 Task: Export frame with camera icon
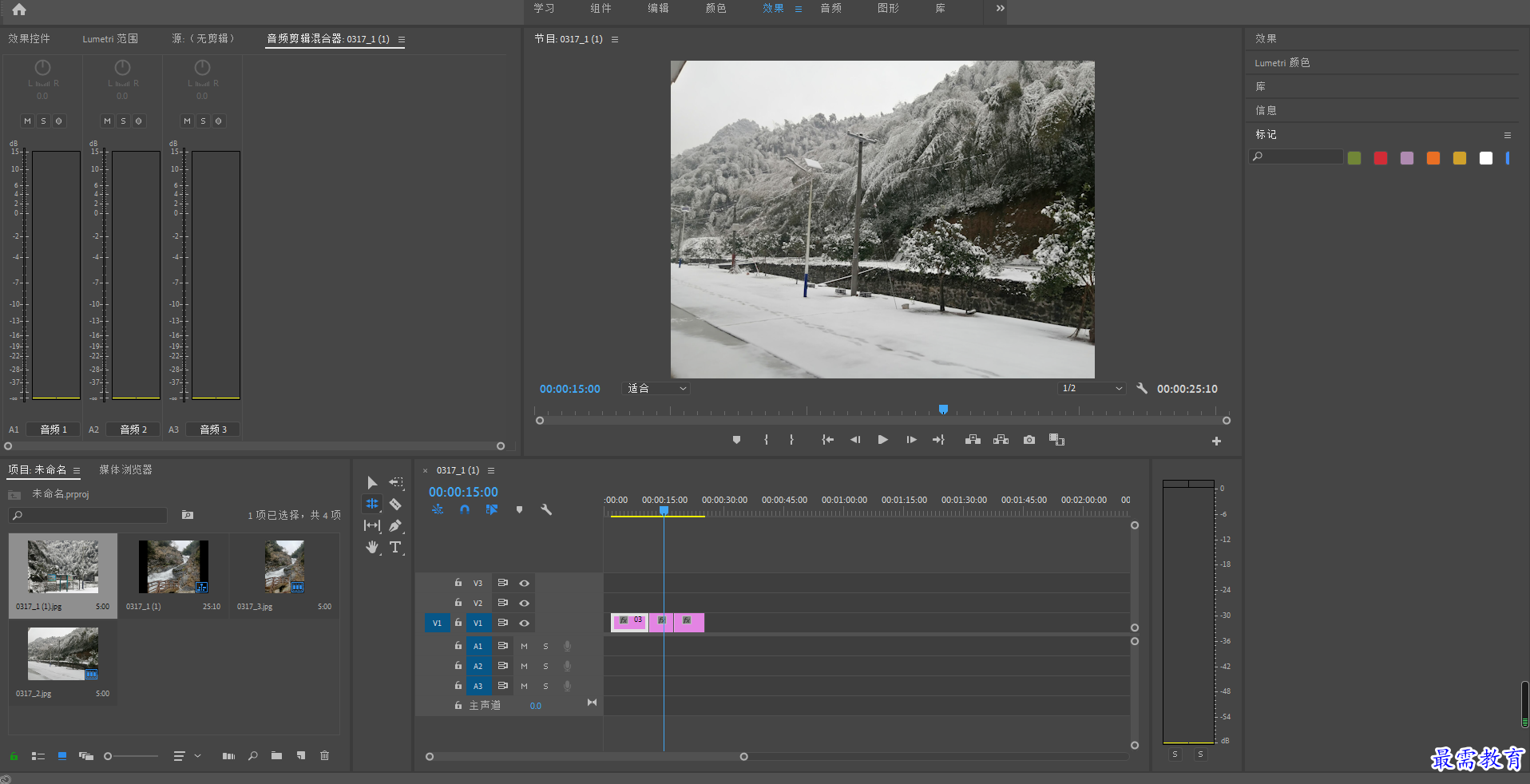tap(1029, 440)
